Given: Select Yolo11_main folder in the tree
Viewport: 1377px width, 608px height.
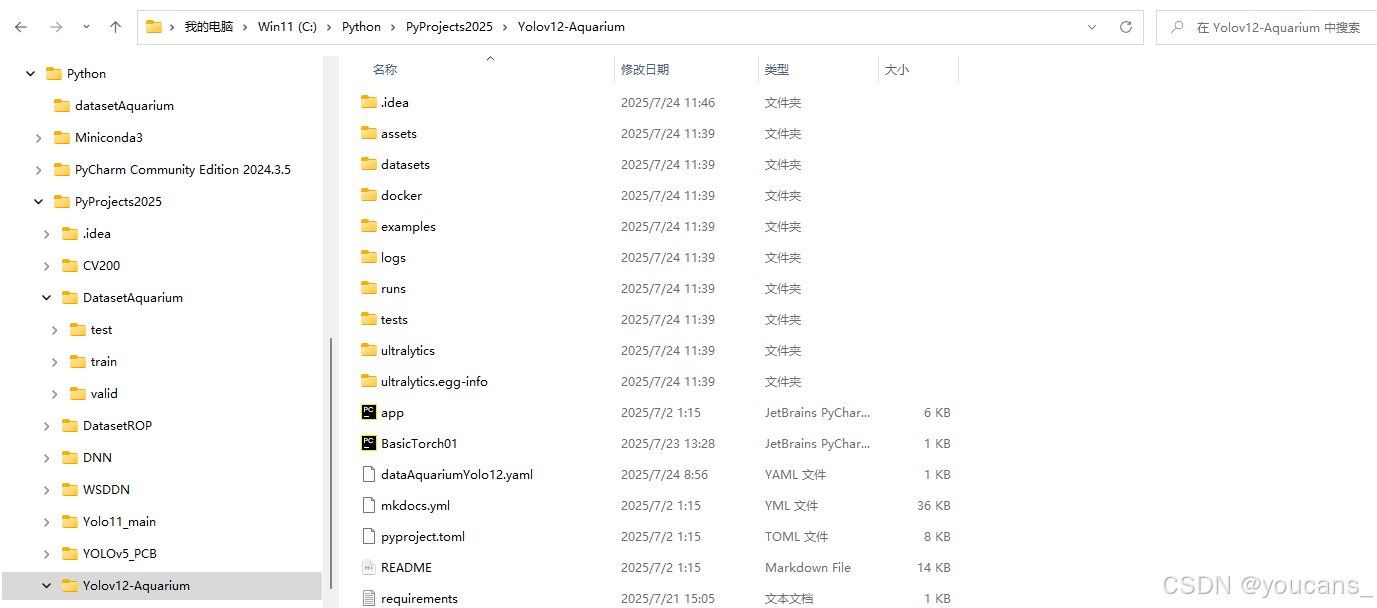Looking at the screenshot, I should tap(119, 522).
